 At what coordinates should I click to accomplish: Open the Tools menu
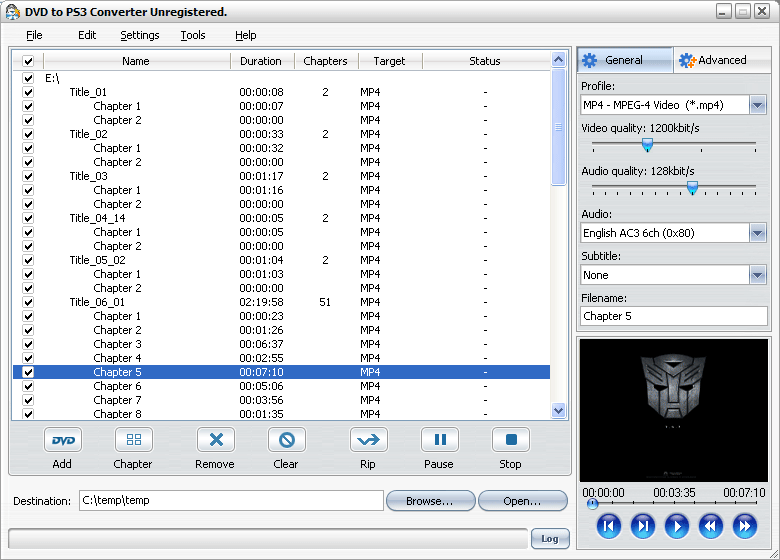(193, 35)
